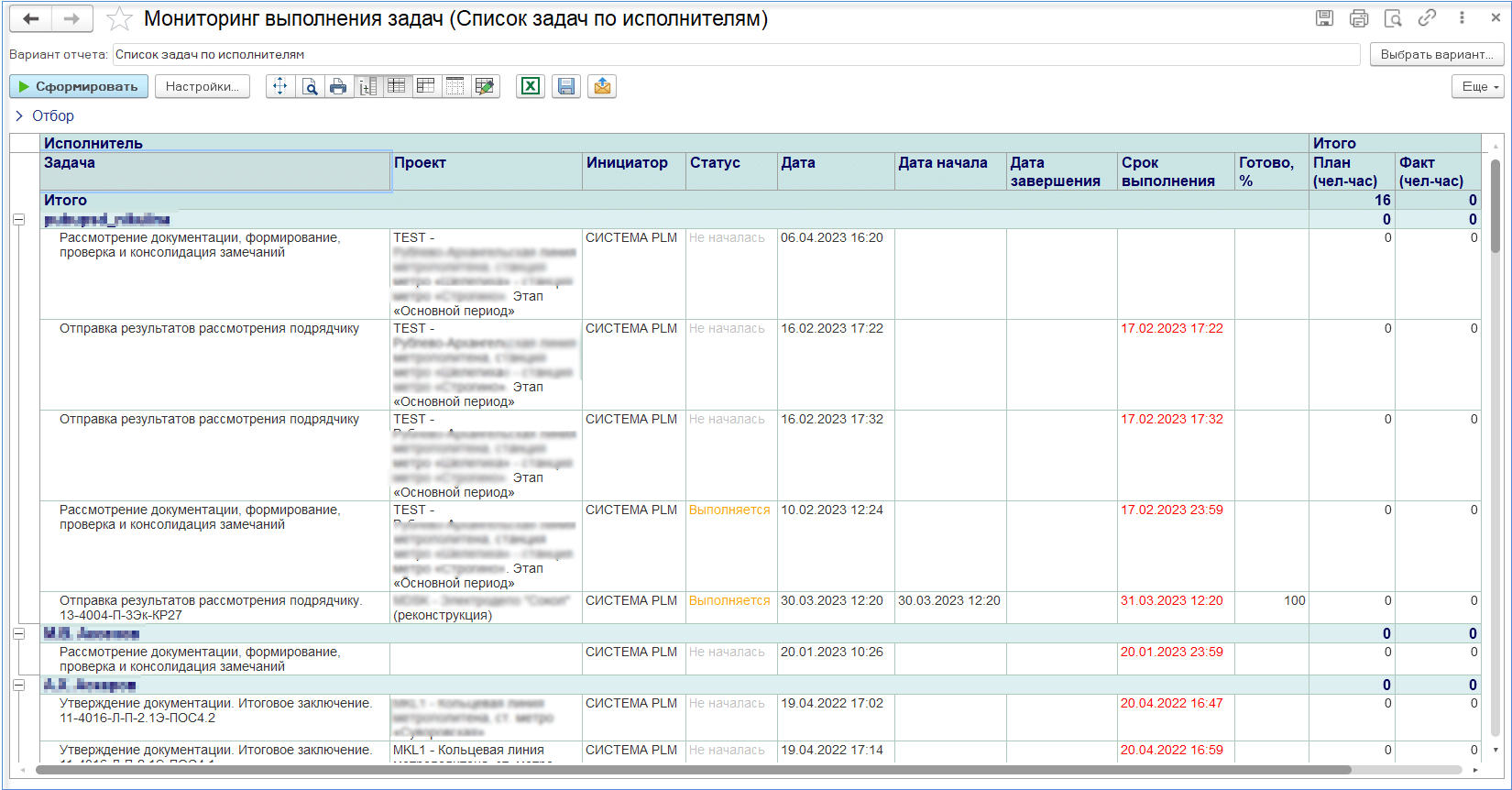Print the report with the printer toolbar icon

(x=338, y=86)
